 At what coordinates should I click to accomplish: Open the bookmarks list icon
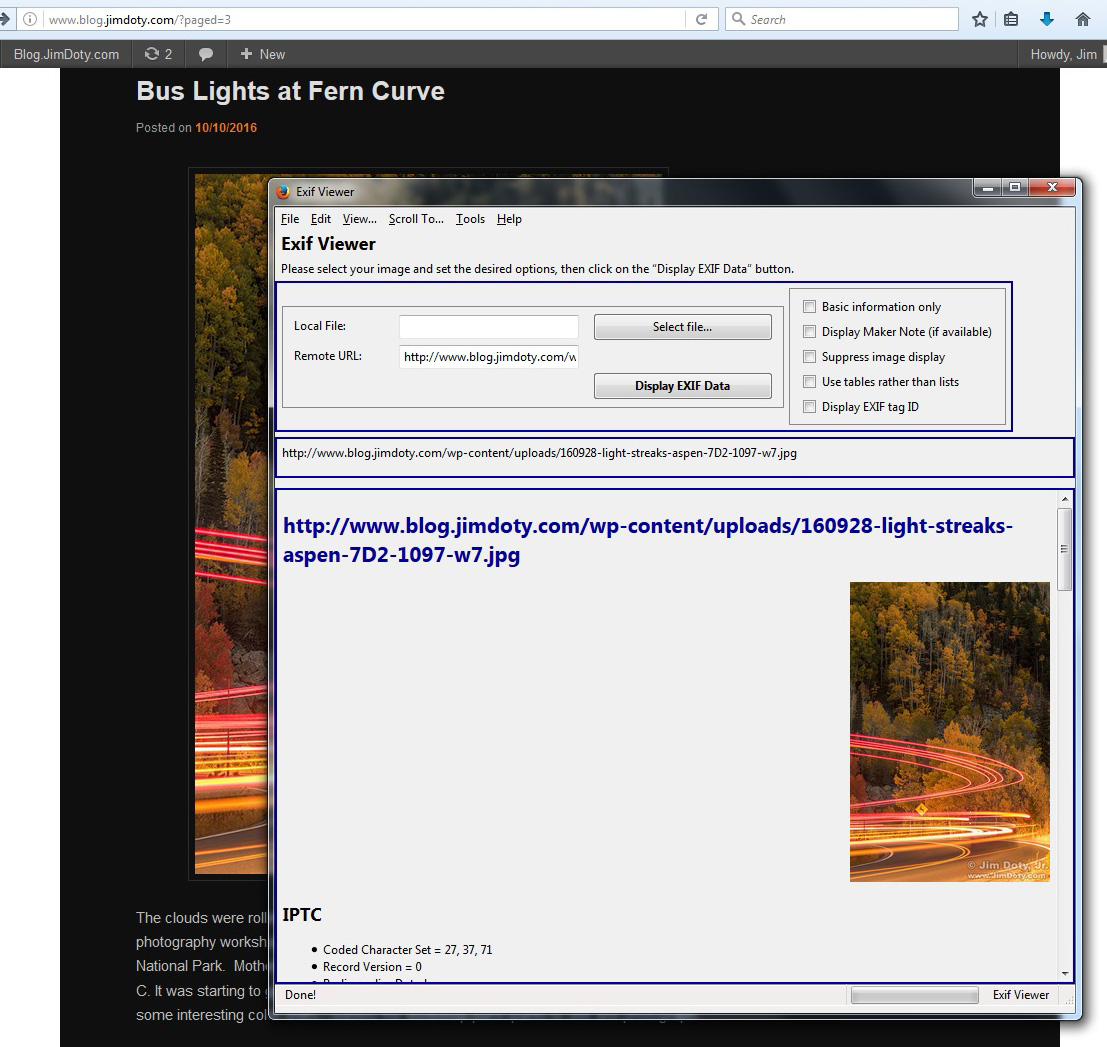(x=1011, y=19)
